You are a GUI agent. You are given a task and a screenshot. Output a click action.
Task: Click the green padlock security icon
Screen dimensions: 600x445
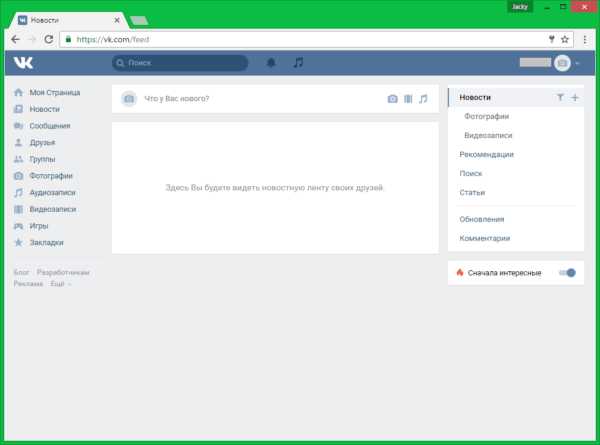(x=68, y=39)
